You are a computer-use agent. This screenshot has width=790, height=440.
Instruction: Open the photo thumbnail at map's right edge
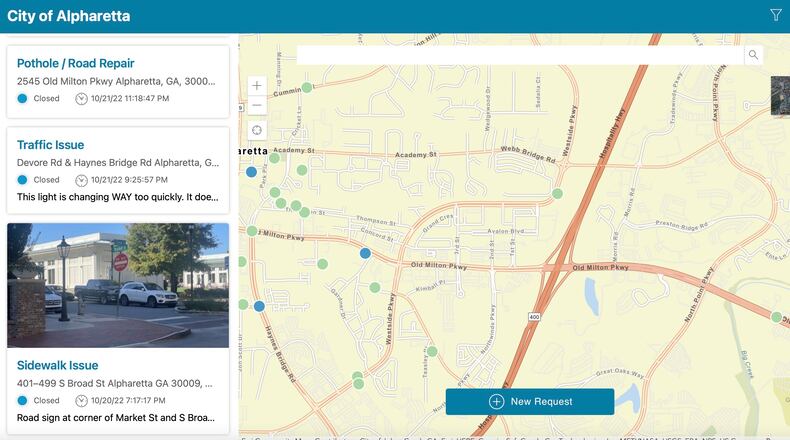780,96
